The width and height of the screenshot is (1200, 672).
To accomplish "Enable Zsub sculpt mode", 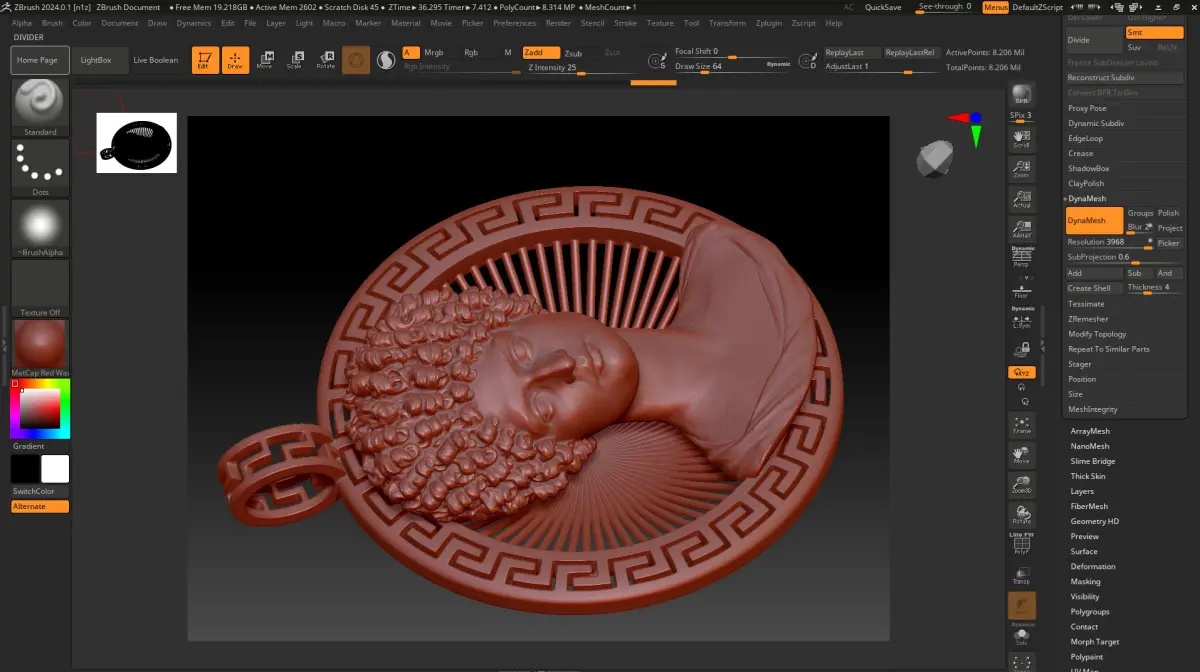I will tap(573, 53).
